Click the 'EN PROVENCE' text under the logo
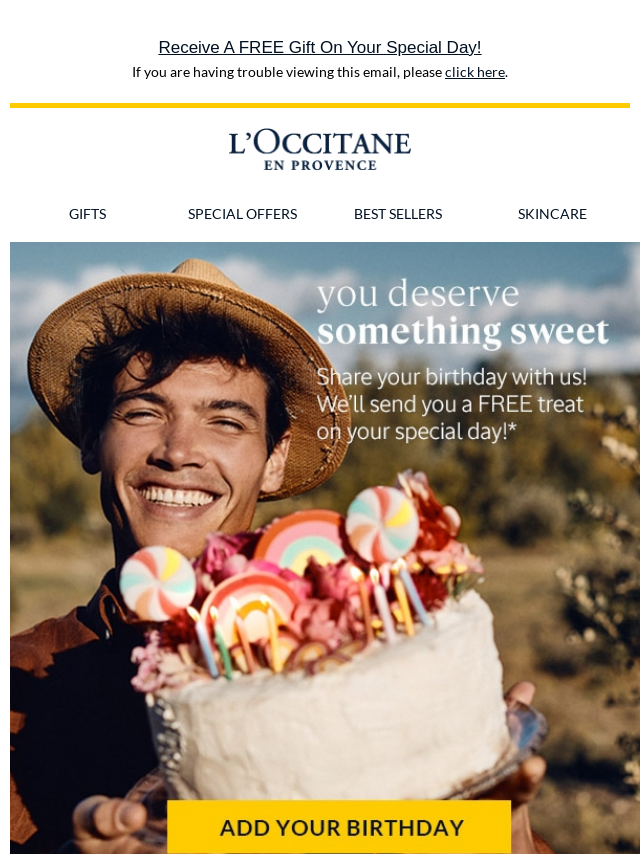This screenshot has height=854, width=640. click(x=320, y=165)
